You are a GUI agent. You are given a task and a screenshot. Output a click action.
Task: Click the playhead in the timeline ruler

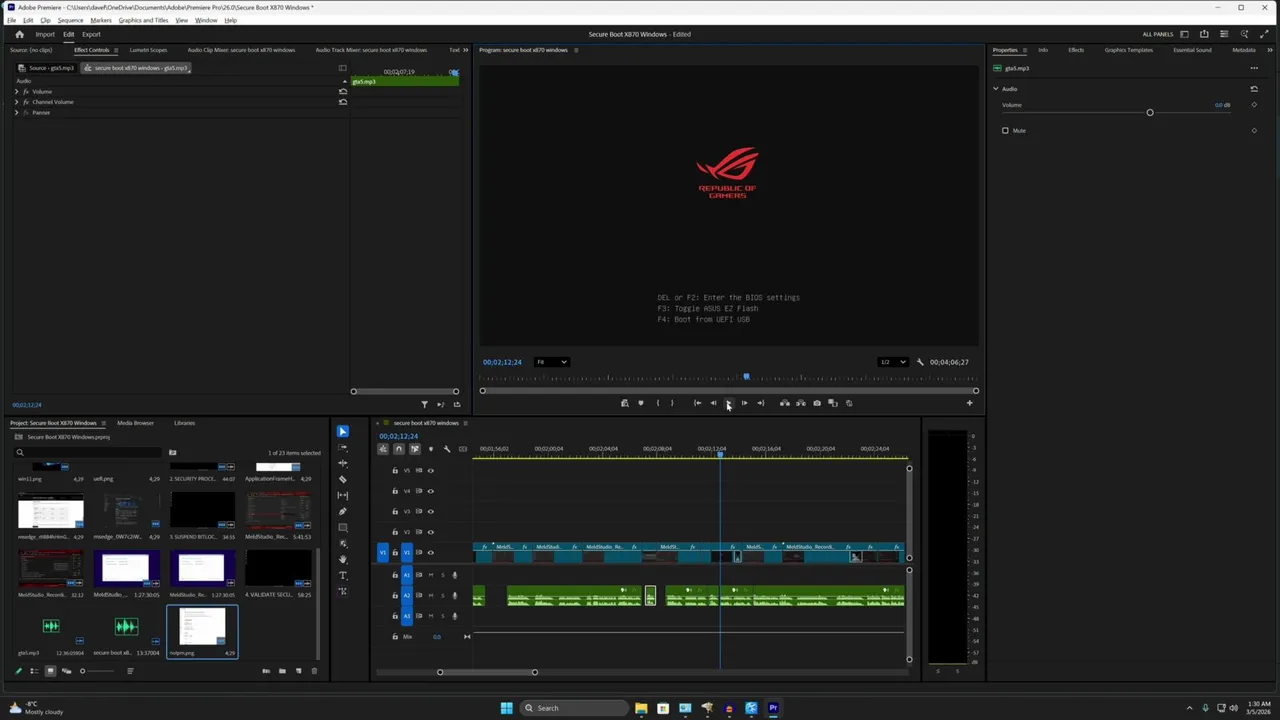(x=720, y=454)
